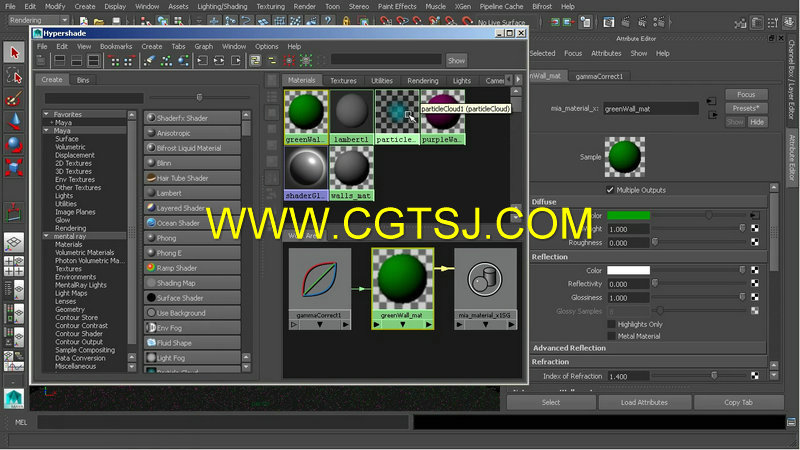The height and width of the screenshot is (450, 800).
Task: Click map button beside Diffuse Weight
Action: click(755, 229)
